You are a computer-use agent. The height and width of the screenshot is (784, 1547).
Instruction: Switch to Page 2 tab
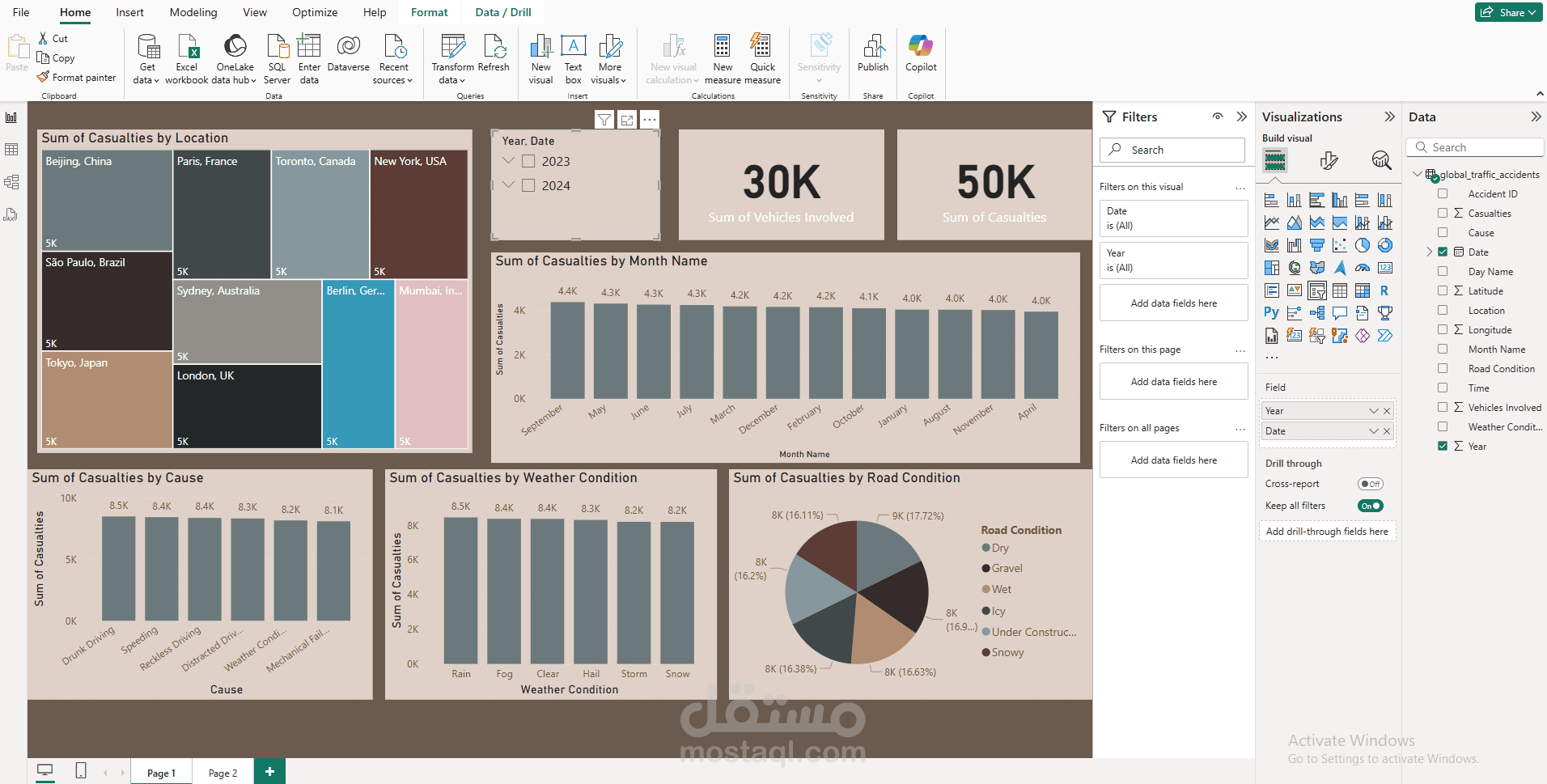pyautogui.click(x=223, y=773)
